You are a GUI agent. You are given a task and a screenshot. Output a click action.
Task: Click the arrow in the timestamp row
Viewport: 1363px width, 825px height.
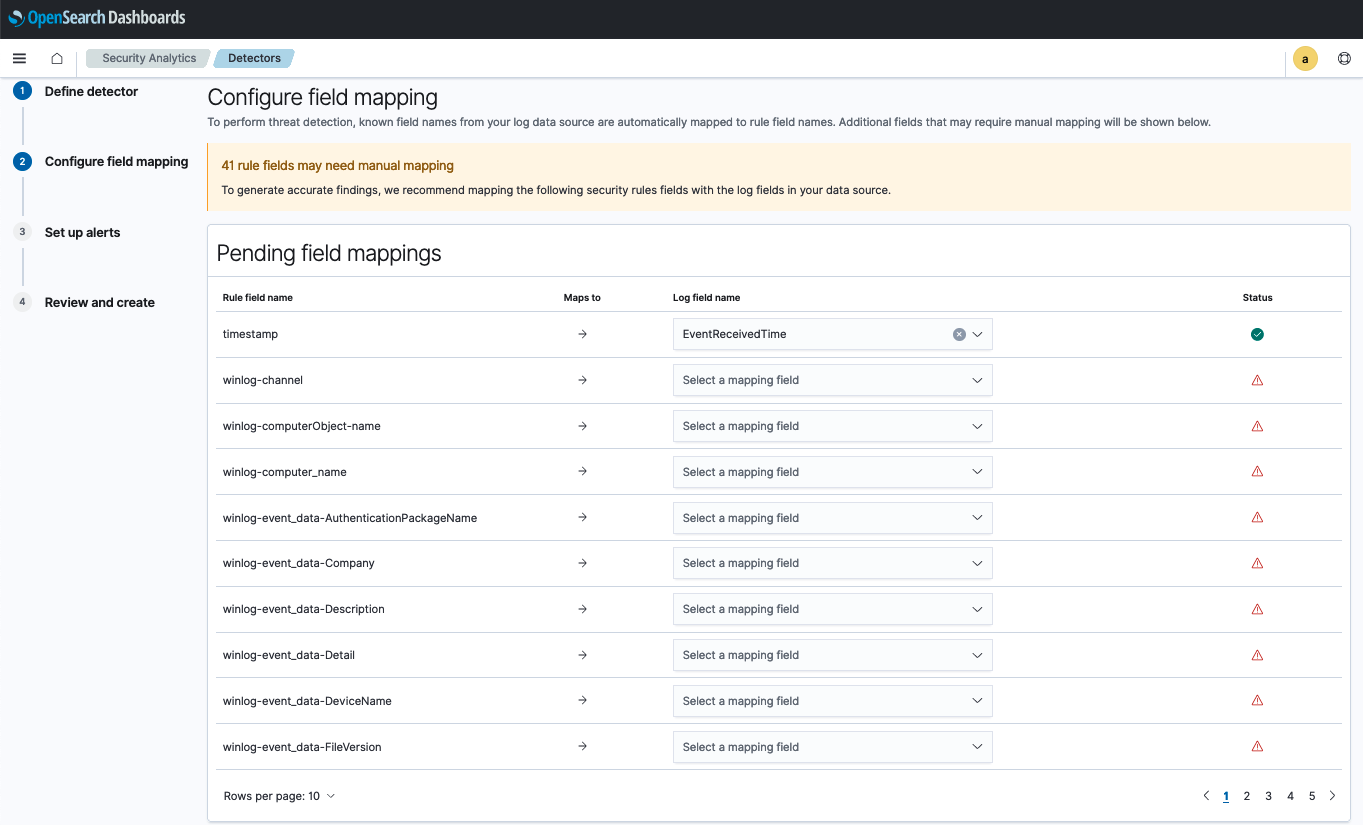point(582,334)
